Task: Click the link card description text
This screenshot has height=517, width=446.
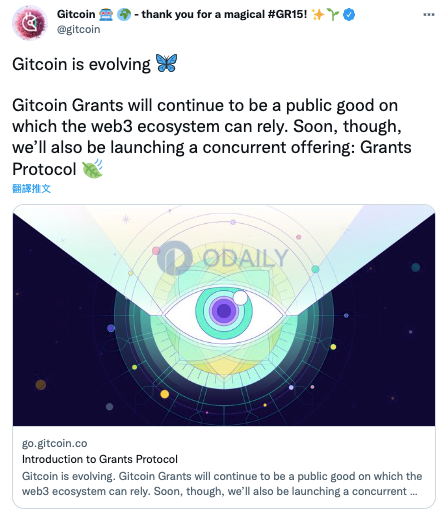Action: [222, 483]
